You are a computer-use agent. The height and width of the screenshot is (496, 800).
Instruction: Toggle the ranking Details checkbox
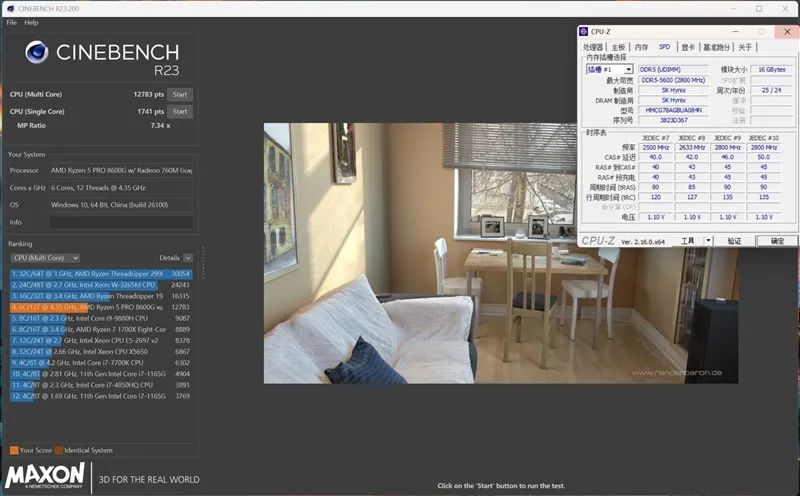tap(188, 258)
